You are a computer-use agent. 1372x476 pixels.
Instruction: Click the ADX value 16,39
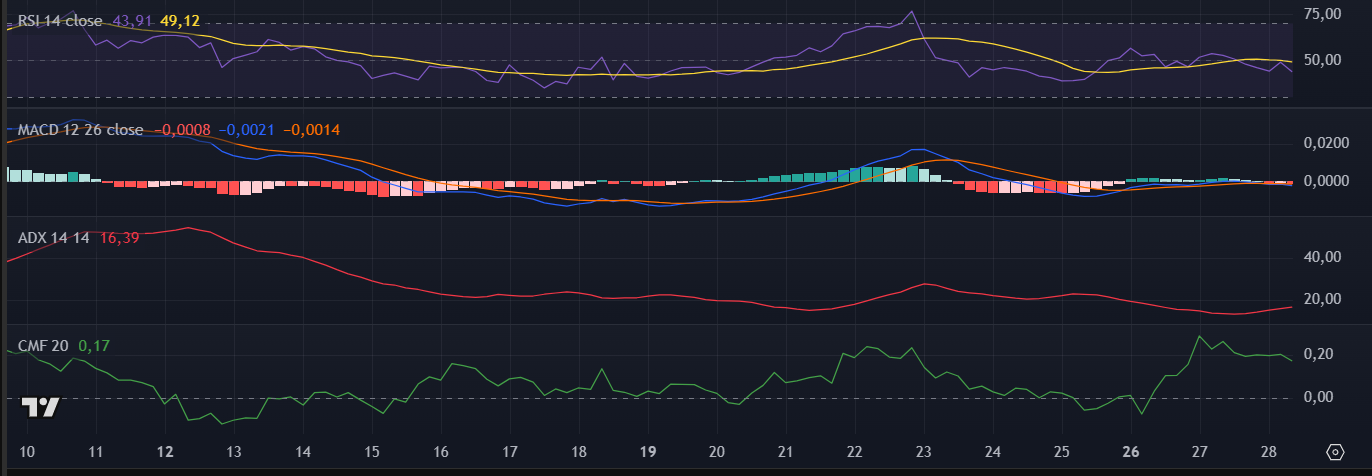tap(119, 238)
